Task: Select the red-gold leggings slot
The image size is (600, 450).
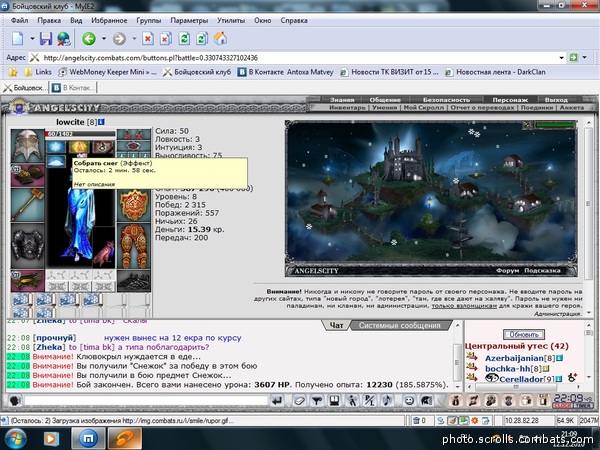Action: point(134,246)
